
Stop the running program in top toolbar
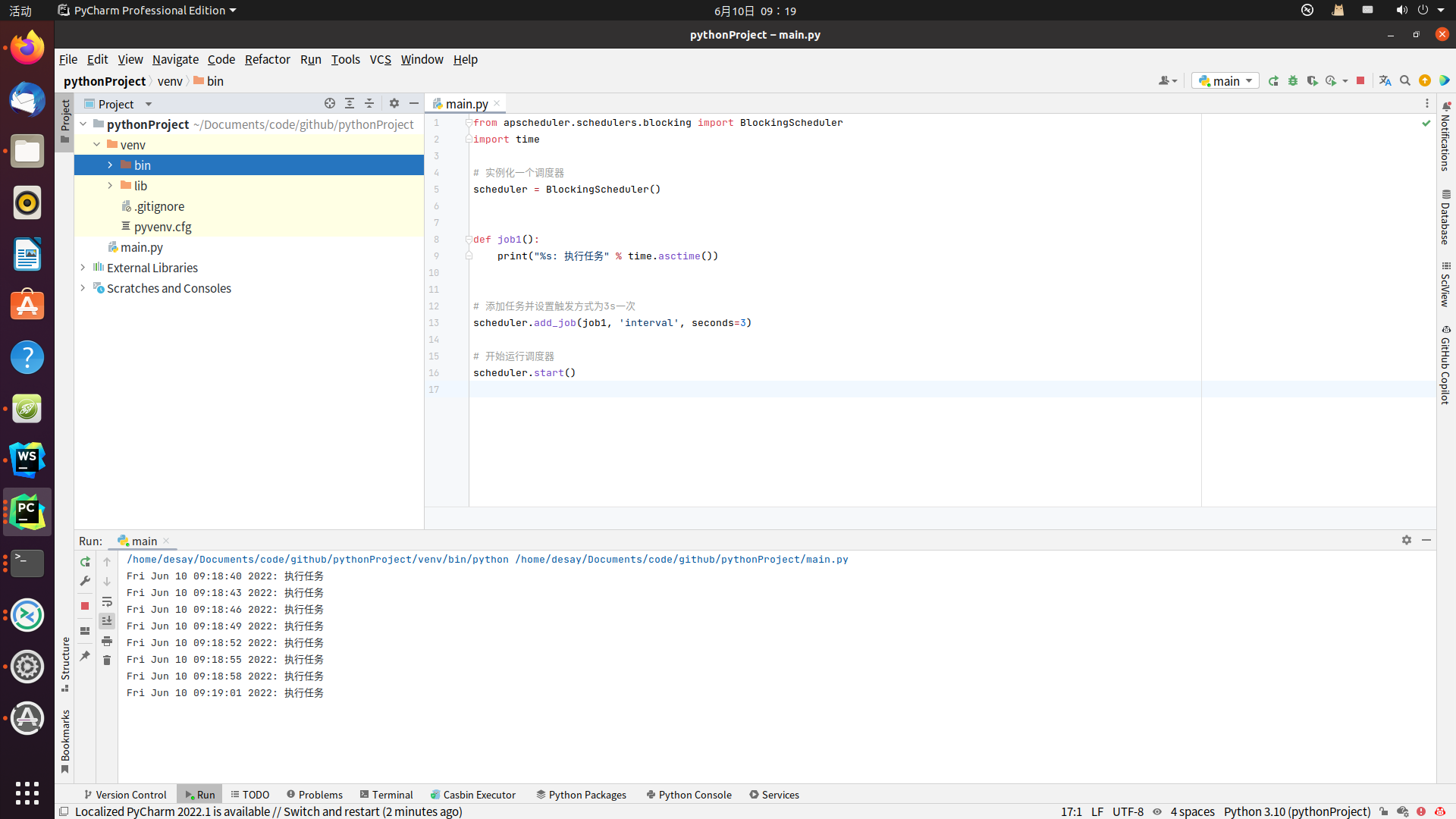[1360, 81]
